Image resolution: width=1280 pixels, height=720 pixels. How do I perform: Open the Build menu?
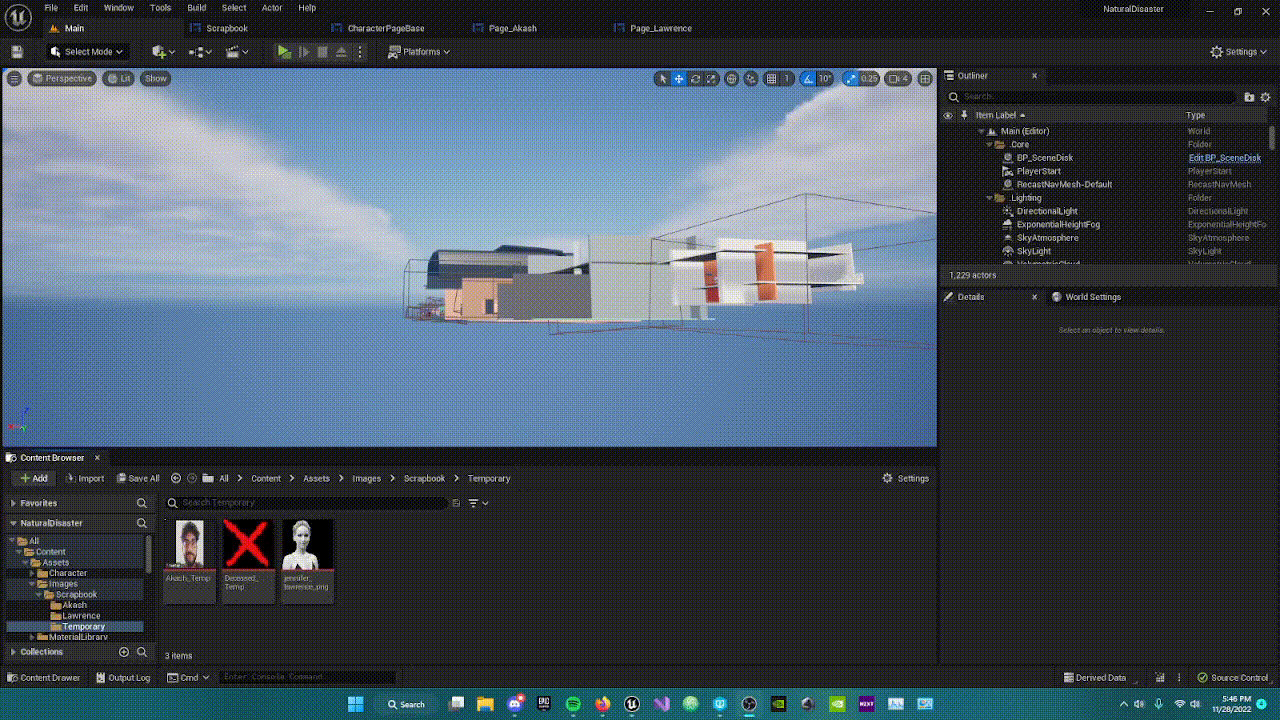(x=197, y=8)
